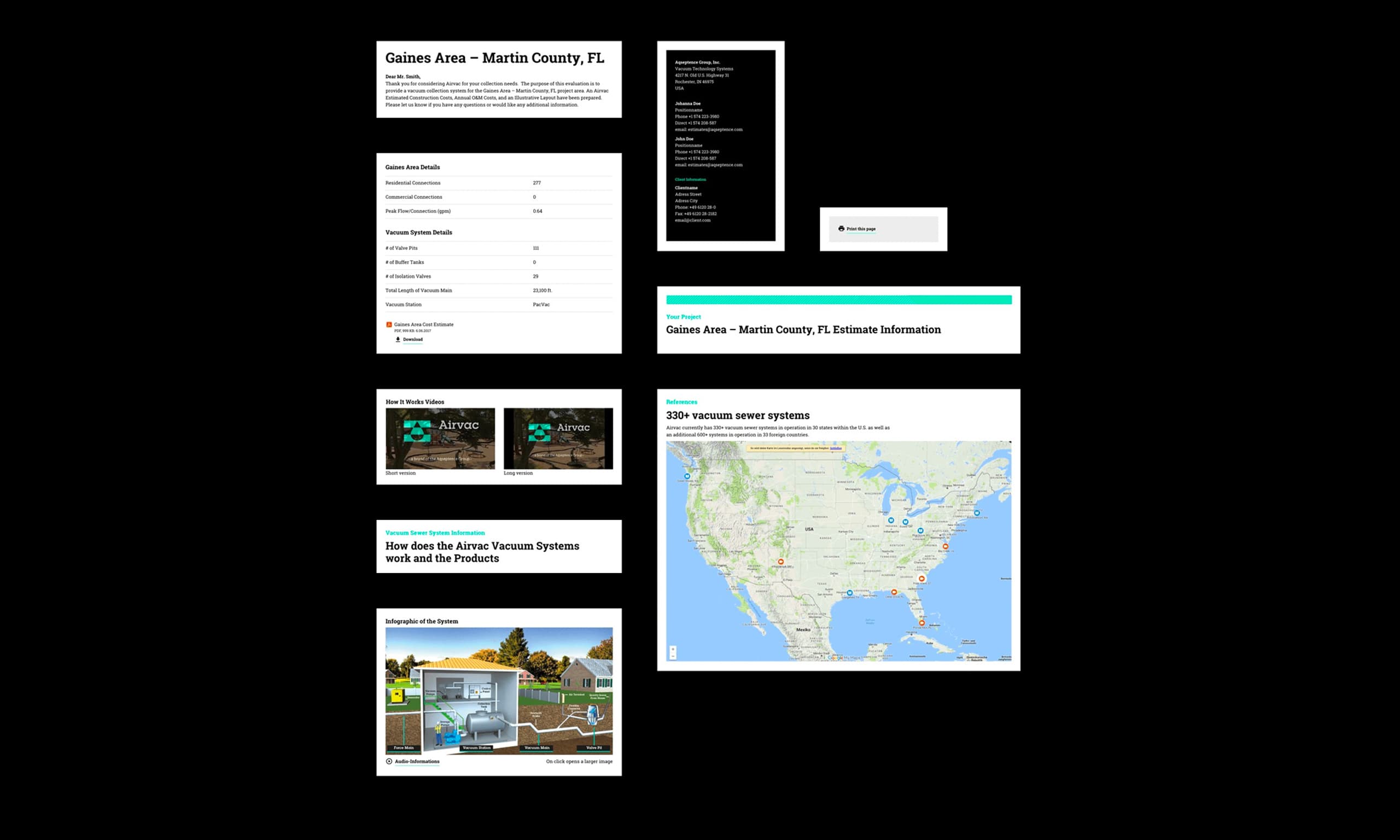Click the 'PacVac' vacuum station value
1400x840 pixels.
pyautogui.click(x=541, y=305)
